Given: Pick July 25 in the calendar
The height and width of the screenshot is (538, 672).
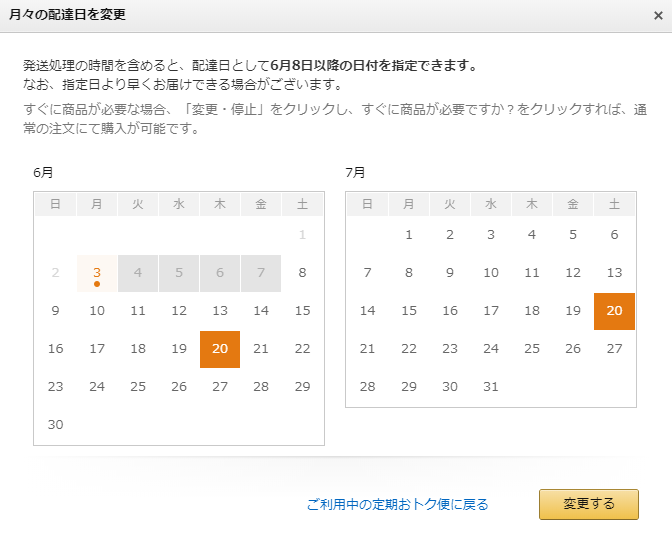Looking at the screenshot, I should tap(532, 349).
